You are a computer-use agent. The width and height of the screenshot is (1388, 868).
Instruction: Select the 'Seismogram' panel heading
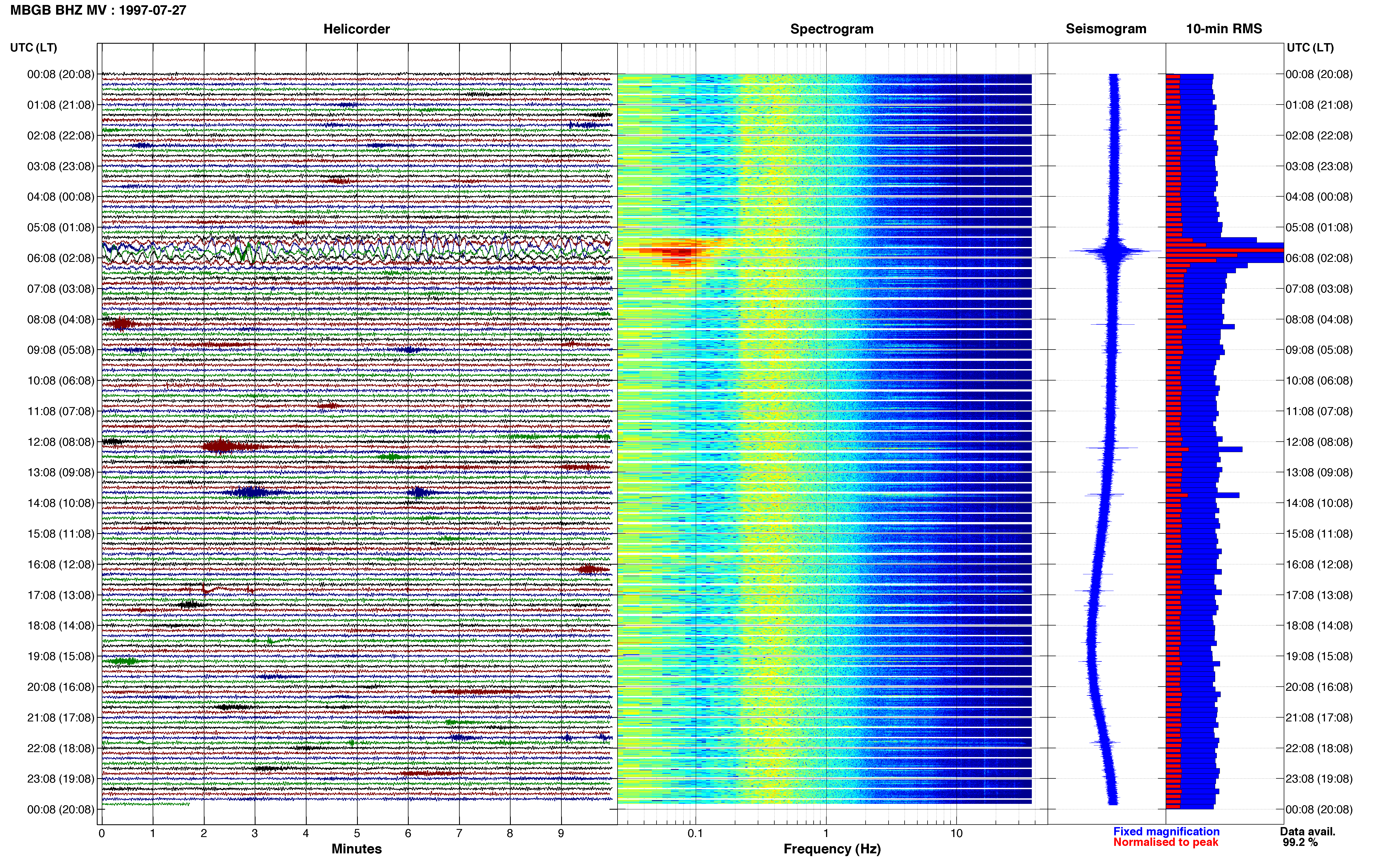point(1106,29)
